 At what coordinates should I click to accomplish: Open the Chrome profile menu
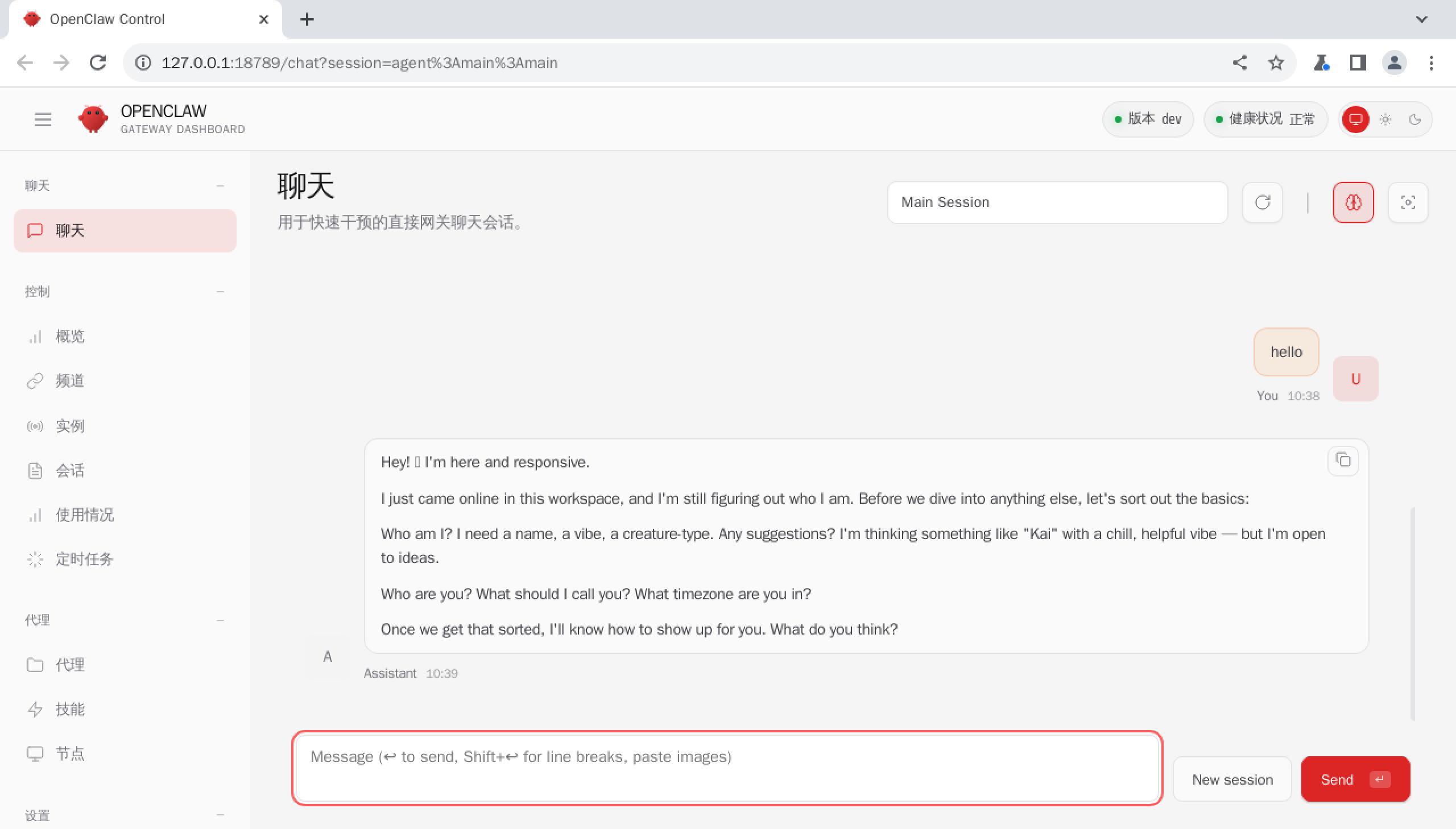[1395, 63]
